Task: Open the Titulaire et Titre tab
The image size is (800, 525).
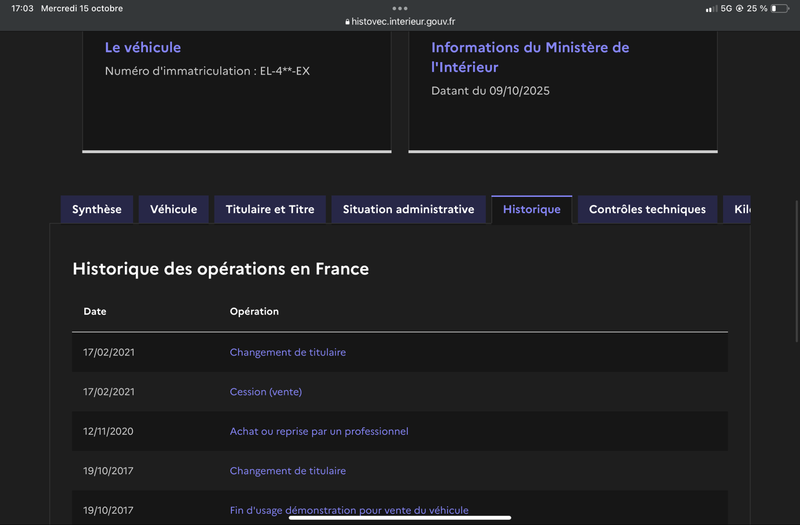Action: point(270,209)
